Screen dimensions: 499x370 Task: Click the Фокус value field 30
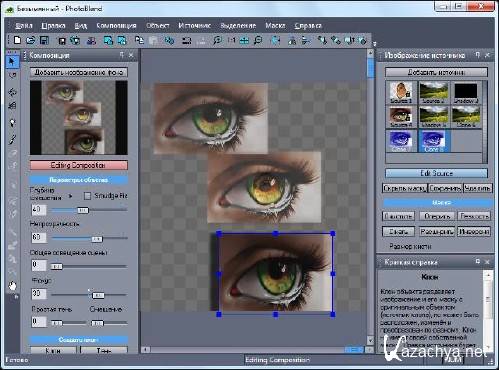[39, 294]
